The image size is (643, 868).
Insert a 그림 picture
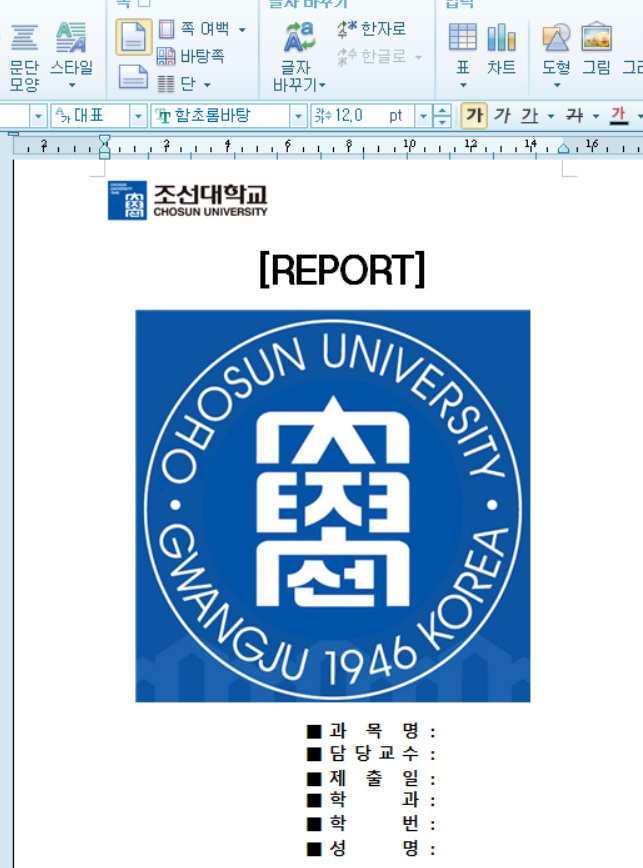click(x=596, y=49)
